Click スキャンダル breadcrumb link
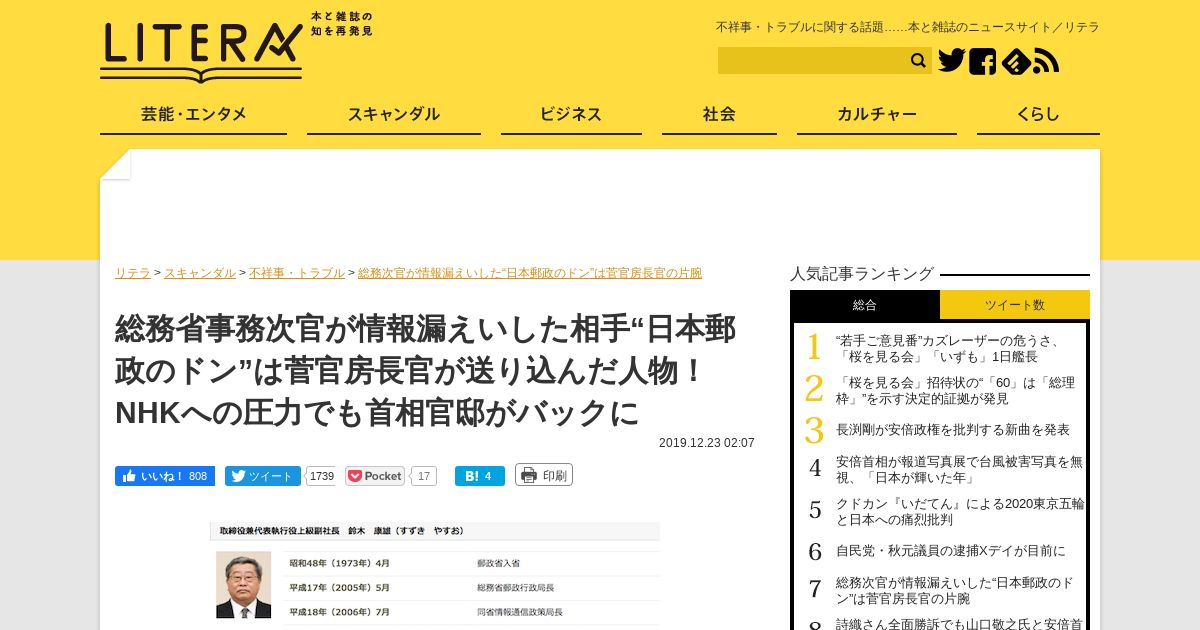1200x630 pixels. [x=200, y=273]
